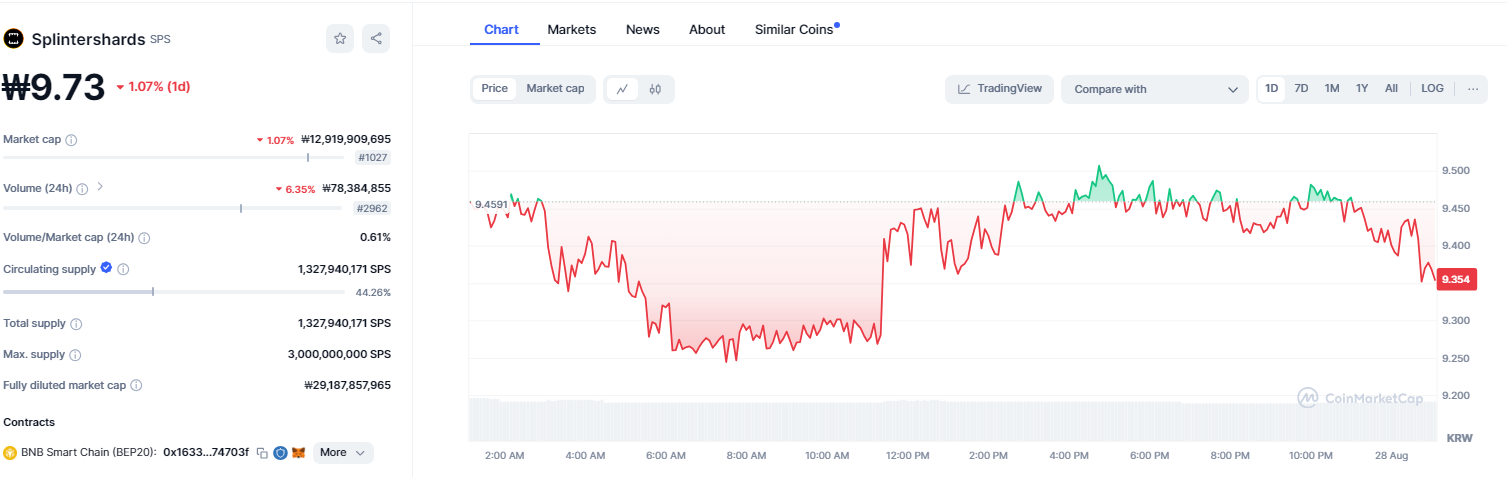This screenshot has width=1507, height=477.
Task: Select the 7D time range
Action: (x=1301, y=89)
